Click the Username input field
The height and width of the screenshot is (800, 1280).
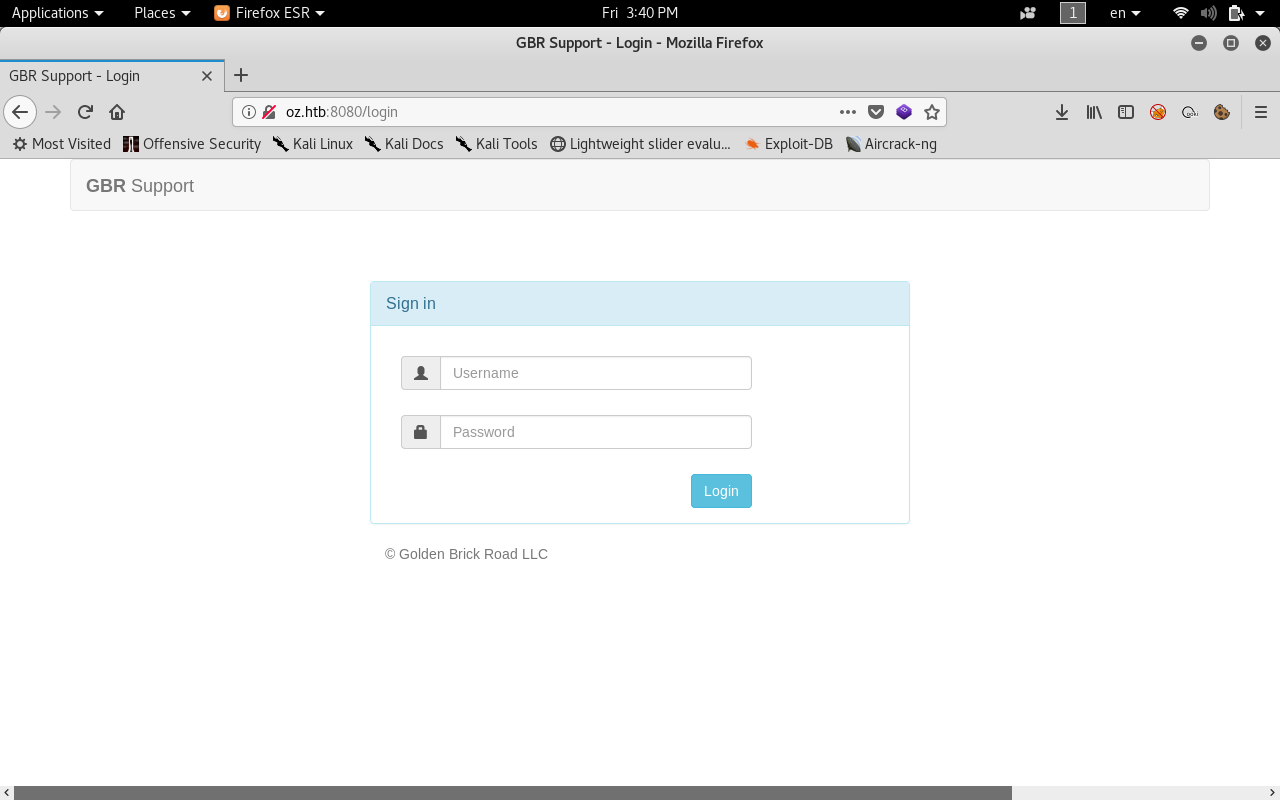point(595,373)
